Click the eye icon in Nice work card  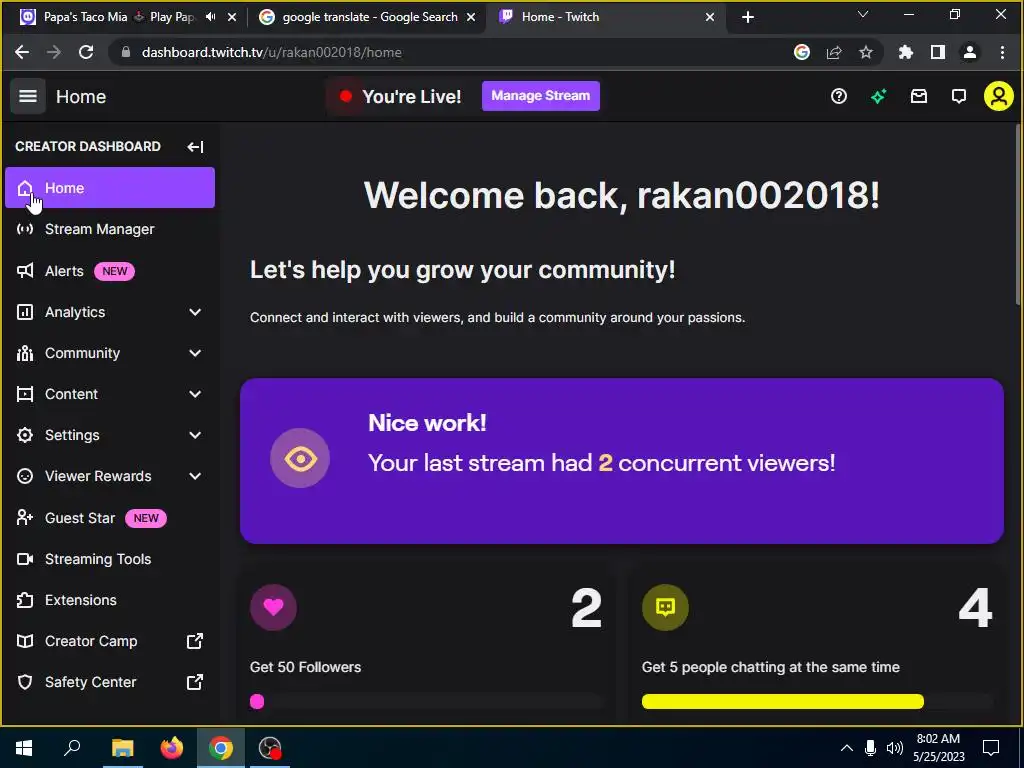(x=300, y=458)
